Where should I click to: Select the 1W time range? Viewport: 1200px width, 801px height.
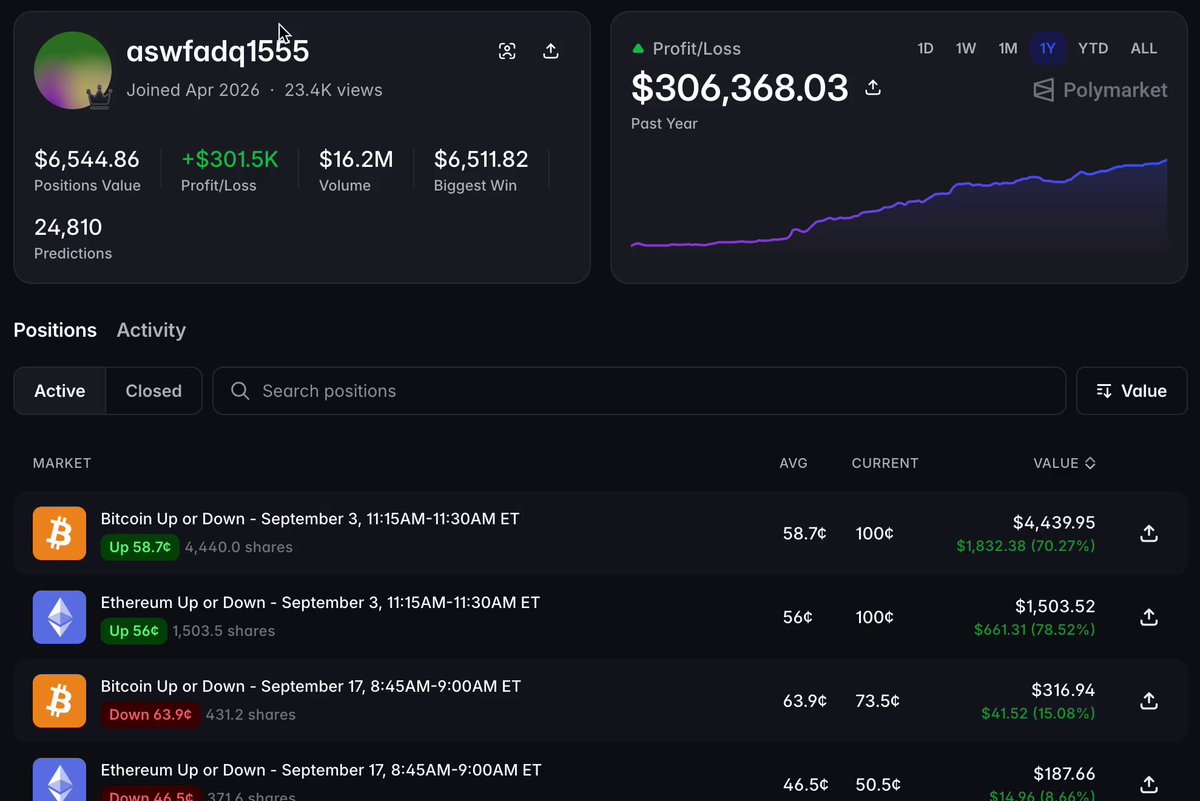(x=966, y=48)
